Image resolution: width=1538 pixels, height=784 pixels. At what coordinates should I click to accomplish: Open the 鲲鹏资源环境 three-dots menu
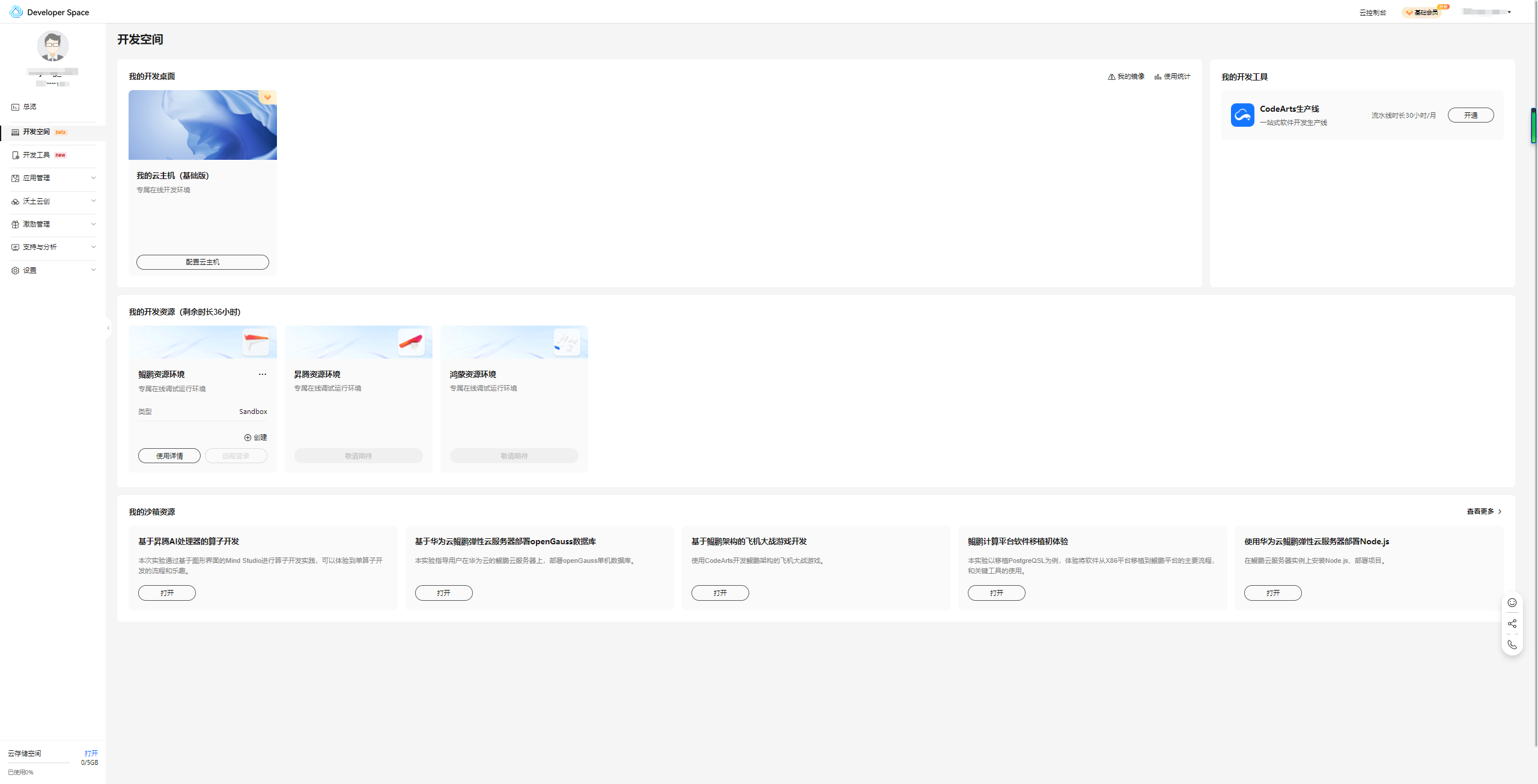[x=262, y=374]
